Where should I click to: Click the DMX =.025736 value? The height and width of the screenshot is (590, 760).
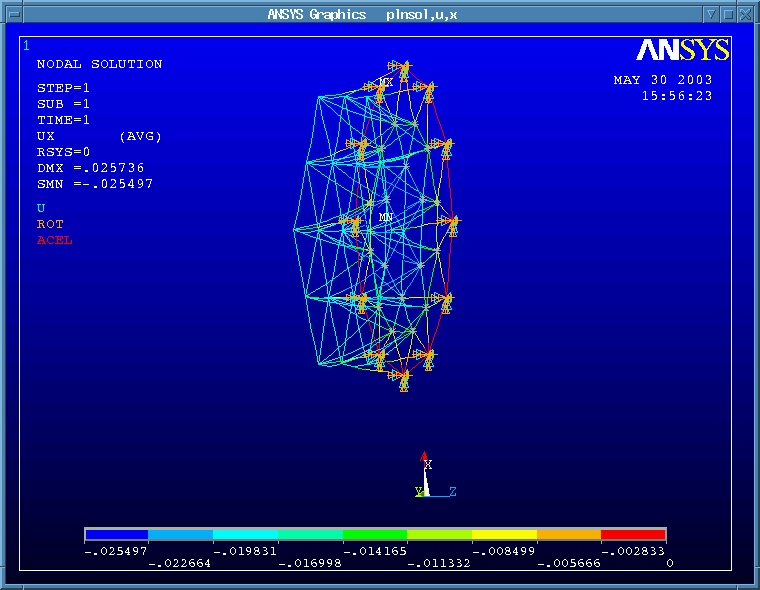(91, 168)
